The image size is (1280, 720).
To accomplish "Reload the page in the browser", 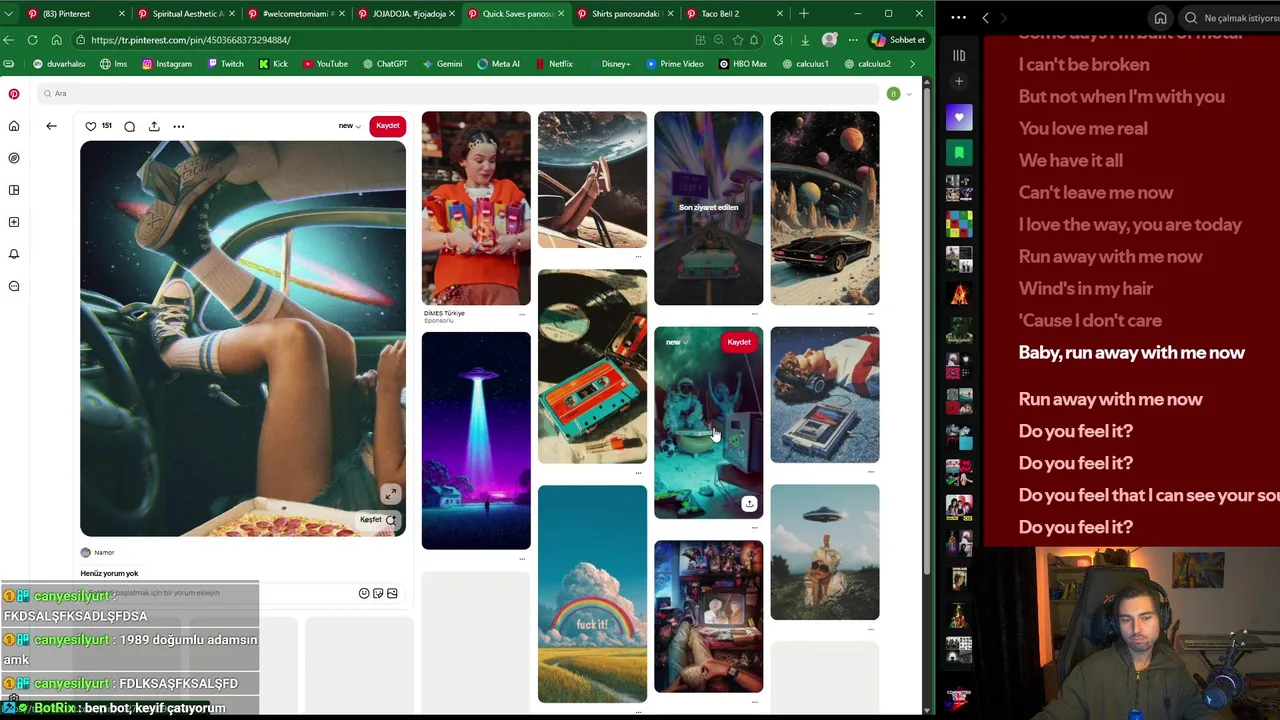I will tap(33, 40).
